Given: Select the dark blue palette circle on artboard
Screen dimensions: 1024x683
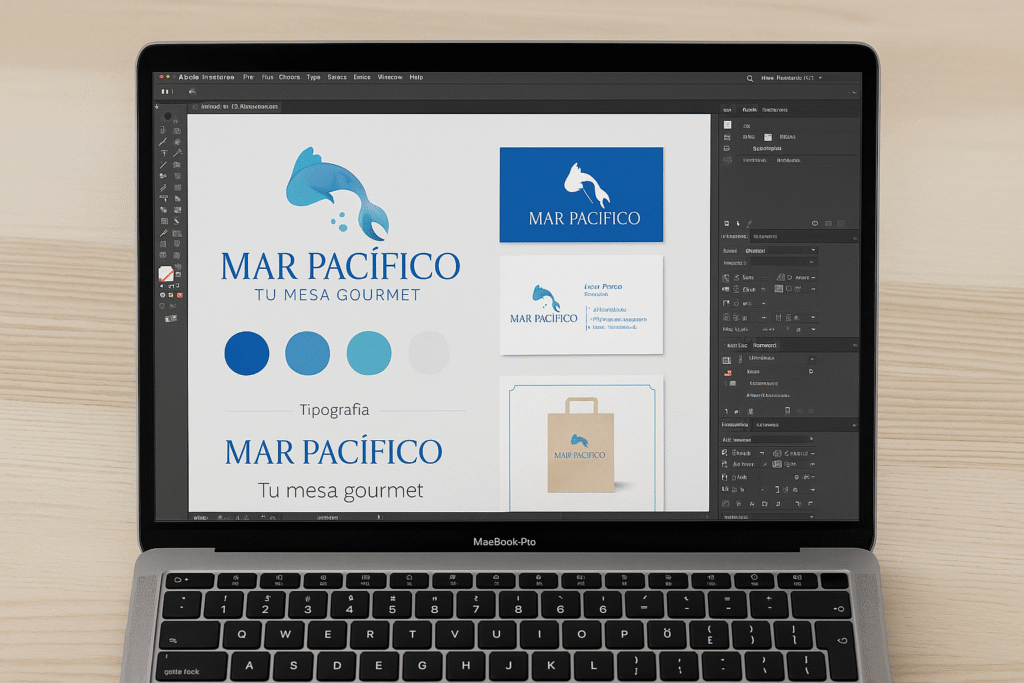Looking at the screenshot, I should coord(247,353).
